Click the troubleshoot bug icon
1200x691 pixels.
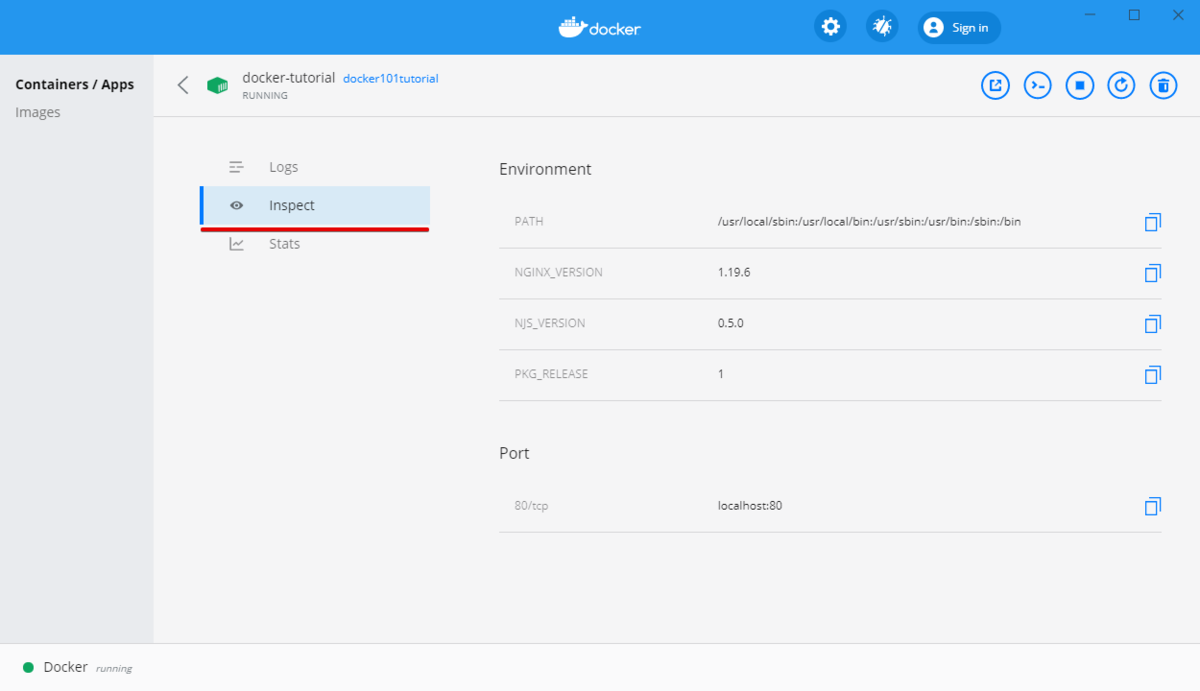[882, 27]
